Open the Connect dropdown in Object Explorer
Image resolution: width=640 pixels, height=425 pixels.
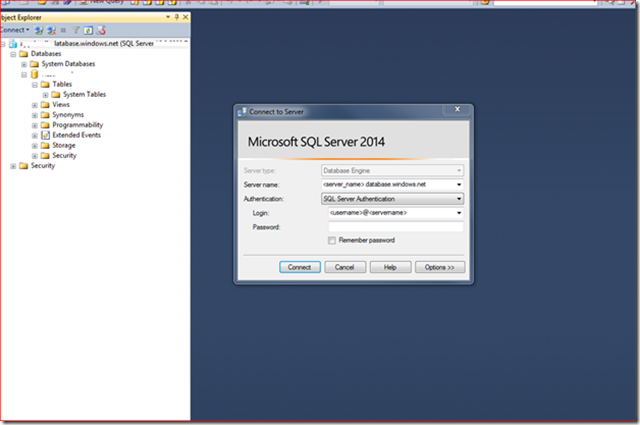pos(15,30)
